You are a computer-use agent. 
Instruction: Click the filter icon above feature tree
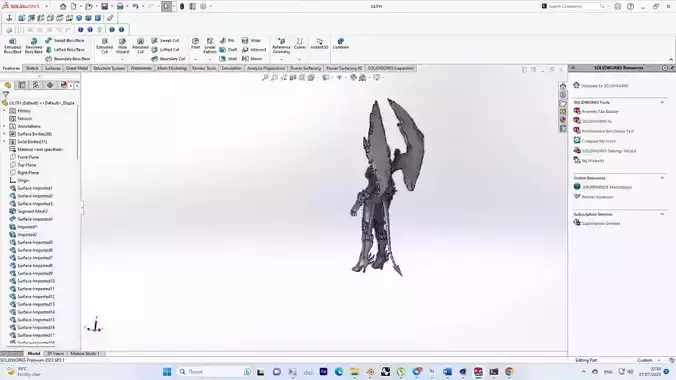[x=6, y=94]
